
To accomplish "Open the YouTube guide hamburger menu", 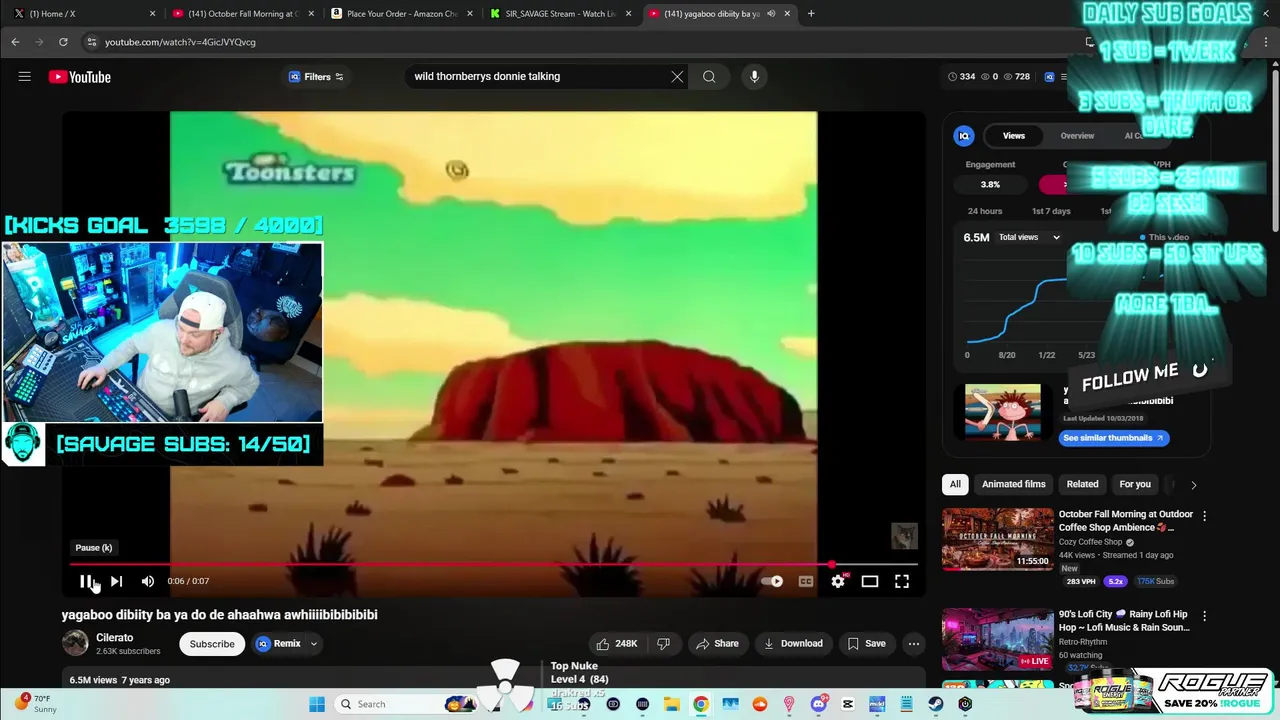I will tap(24, 76).
